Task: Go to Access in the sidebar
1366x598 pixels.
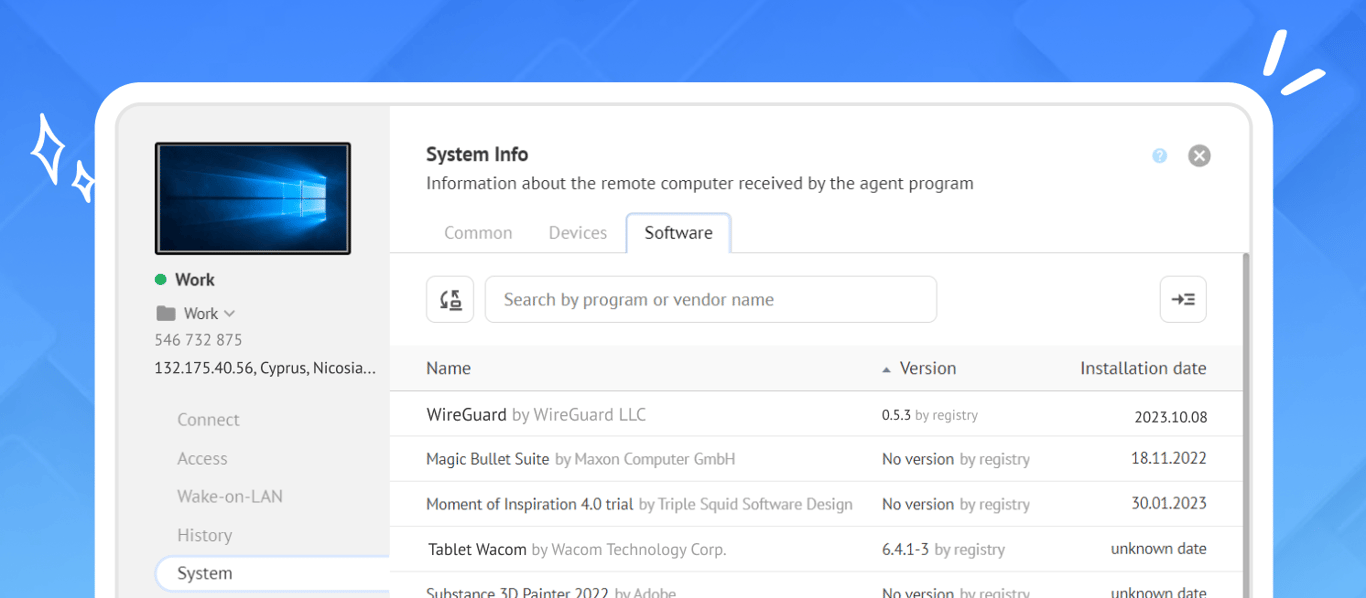Action: (202, 459)
